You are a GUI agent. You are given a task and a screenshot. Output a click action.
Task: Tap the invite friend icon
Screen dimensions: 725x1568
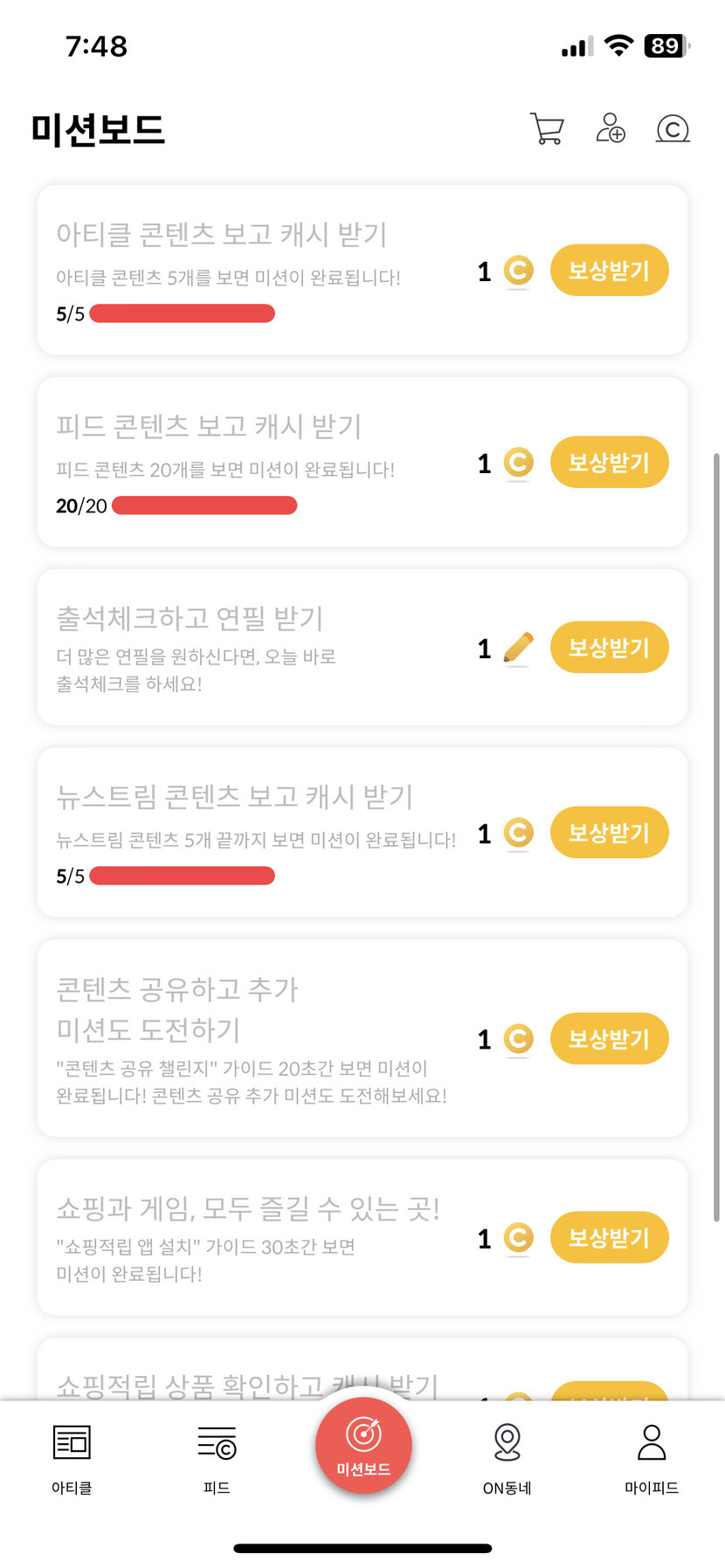(x=610, y=128)
